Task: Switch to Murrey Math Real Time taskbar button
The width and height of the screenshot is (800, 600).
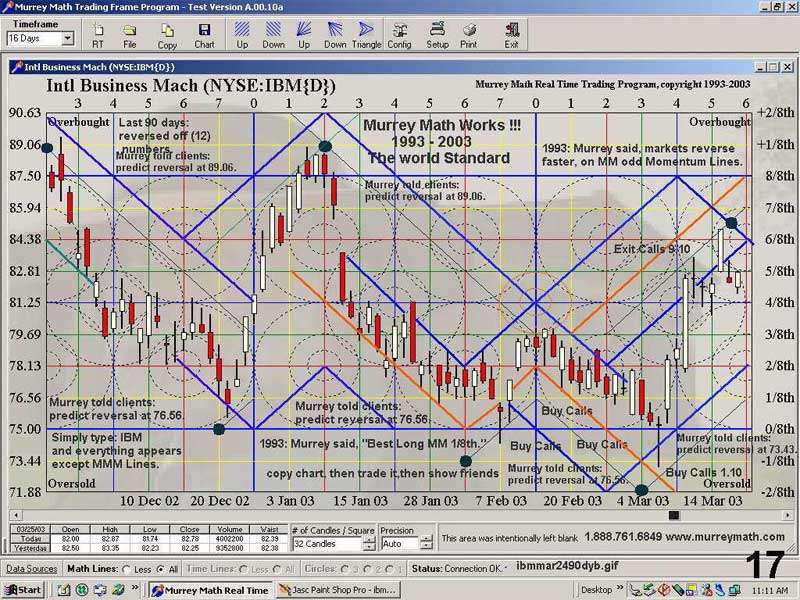Action: pos(211,590)
